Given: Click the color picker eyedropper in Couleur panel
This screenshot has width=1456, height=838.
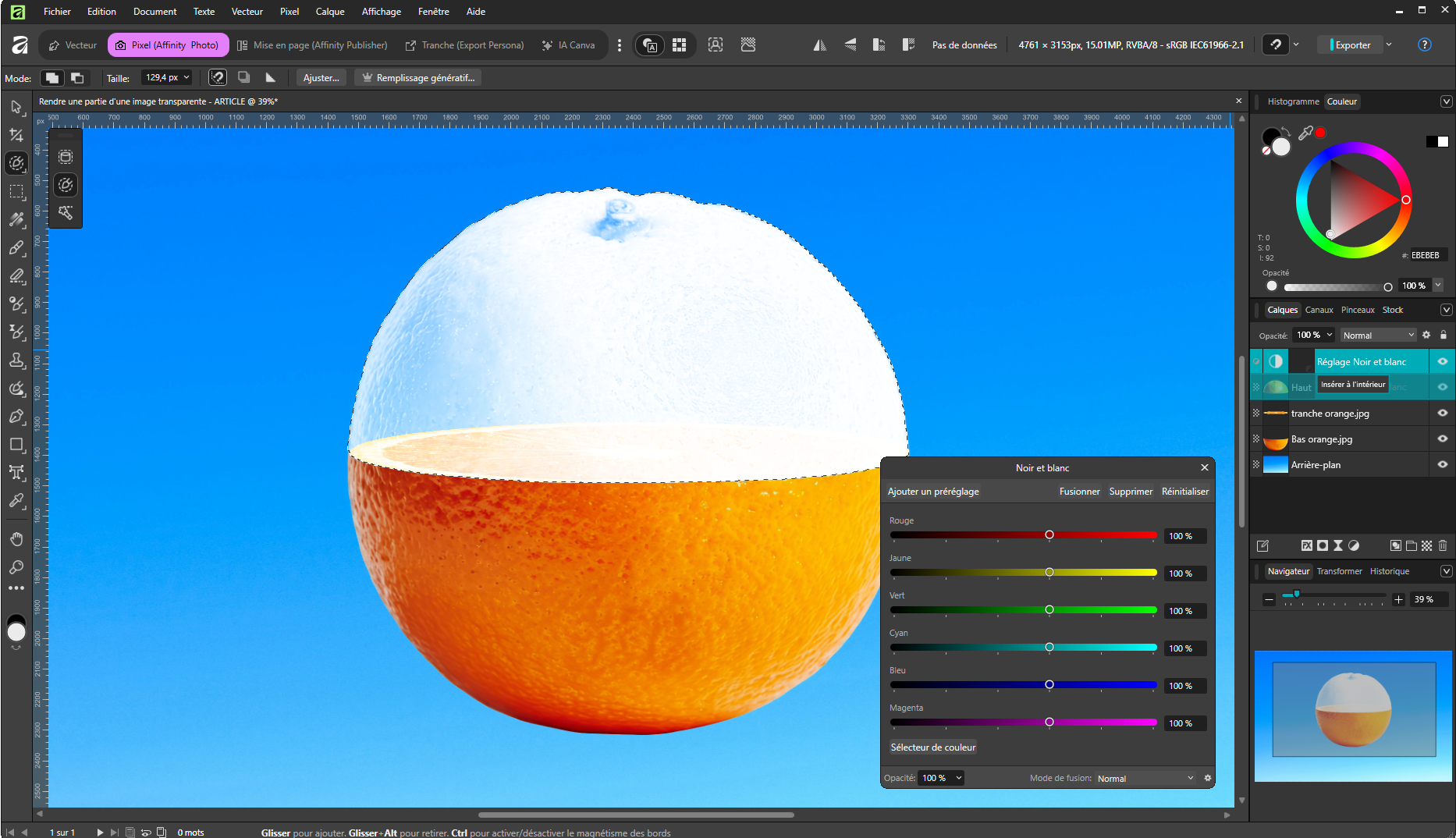Looking at the screenshot, I should pyautogui.click(x=1305, y=133).
